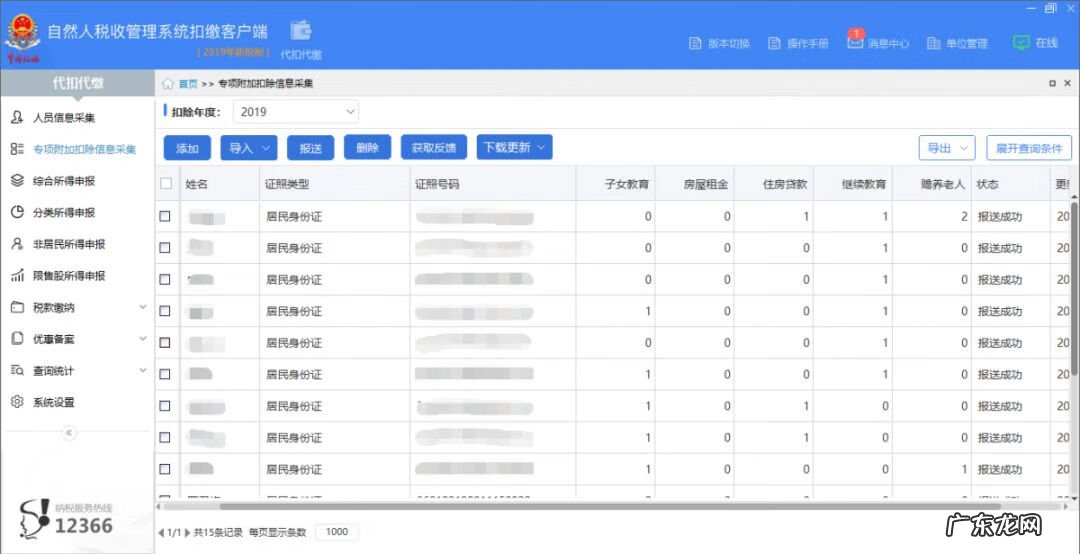1080x554 pixels.
Task: Check the sixth table row checkbox
Action: tap(165, 374)
